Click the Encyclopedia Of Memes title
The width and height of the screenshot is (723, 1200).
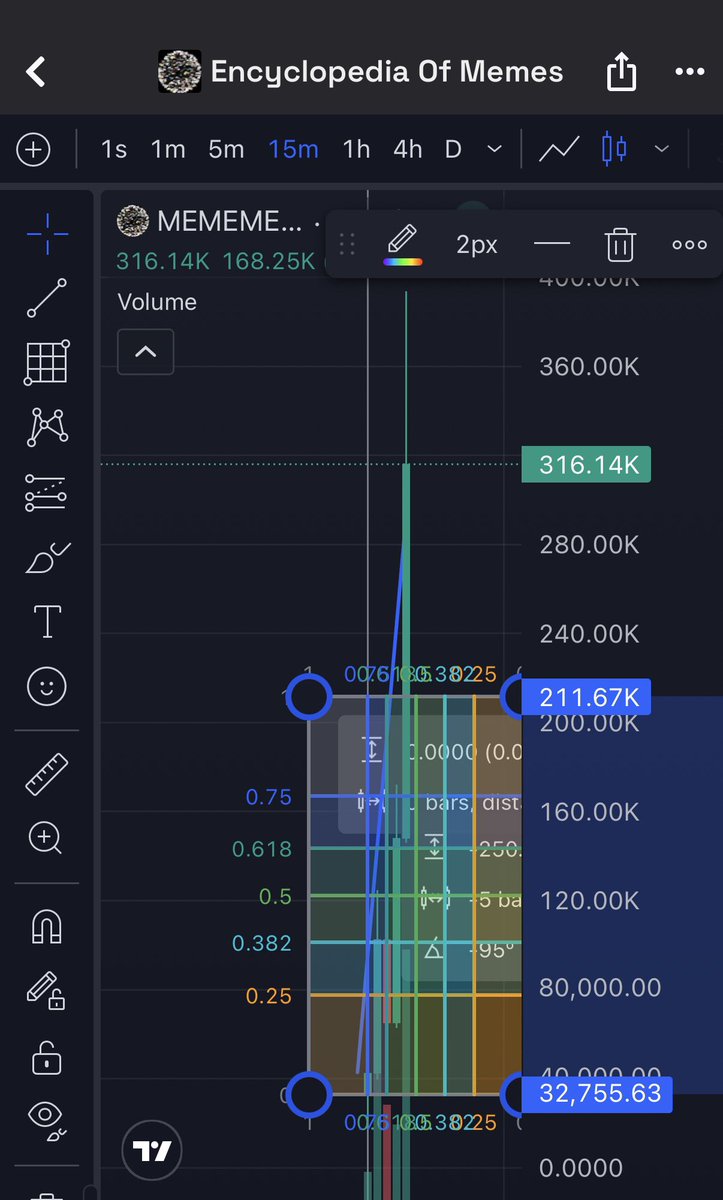(x=387, y=72)
